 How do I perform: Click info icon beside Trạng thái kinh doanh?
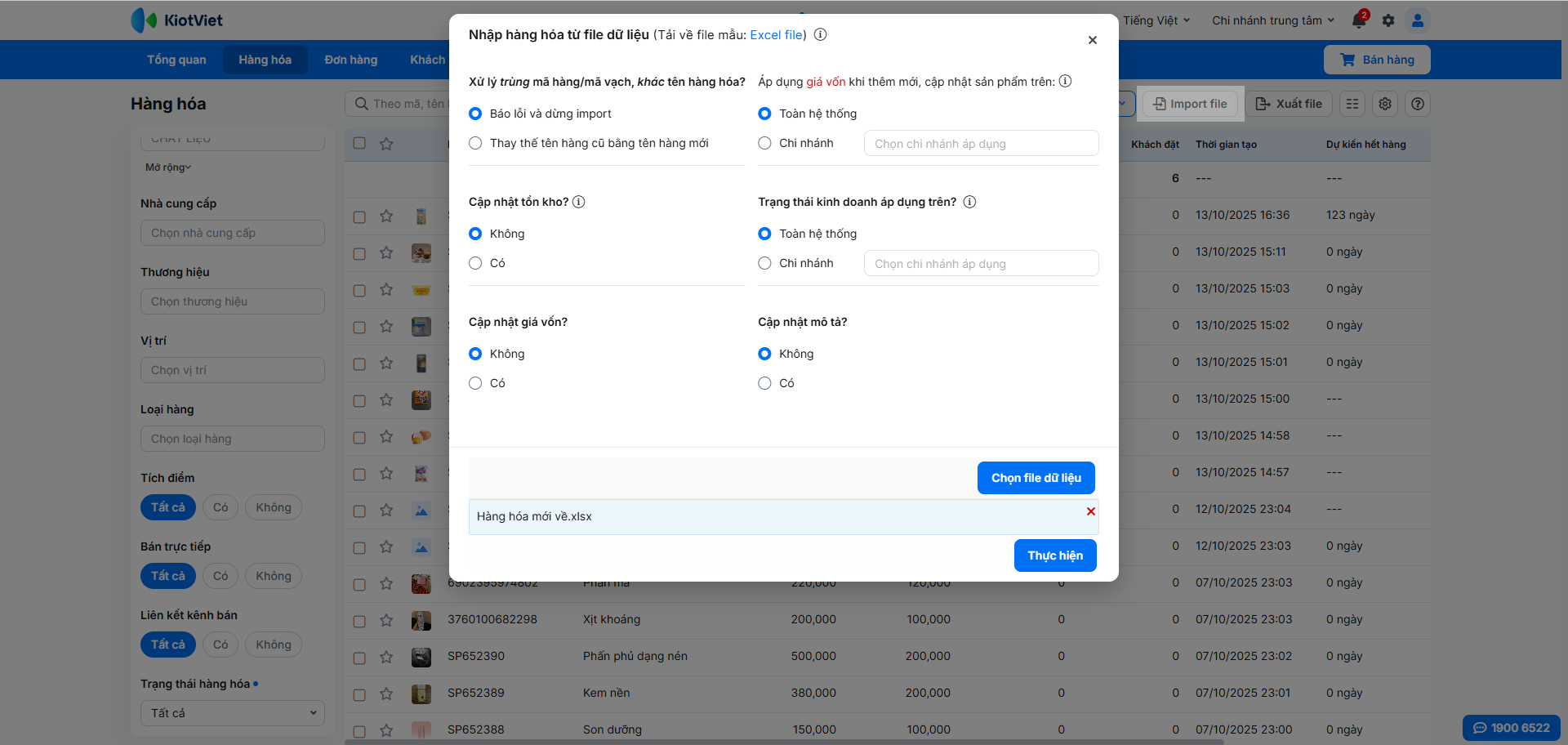coord(969,202)
